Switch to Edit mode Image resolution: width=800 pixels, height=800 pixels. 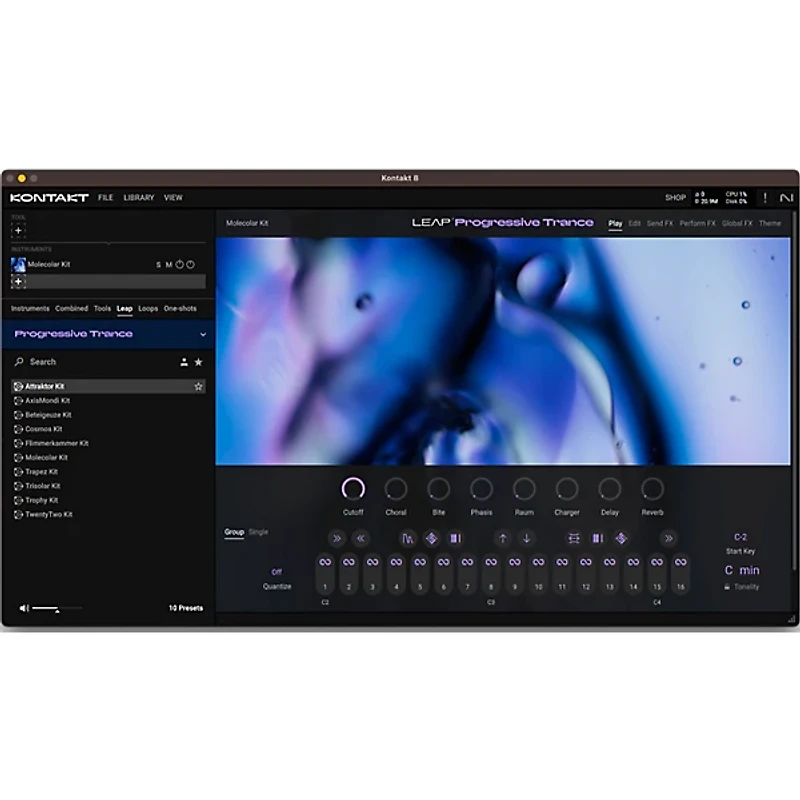[x=634, y=223]
